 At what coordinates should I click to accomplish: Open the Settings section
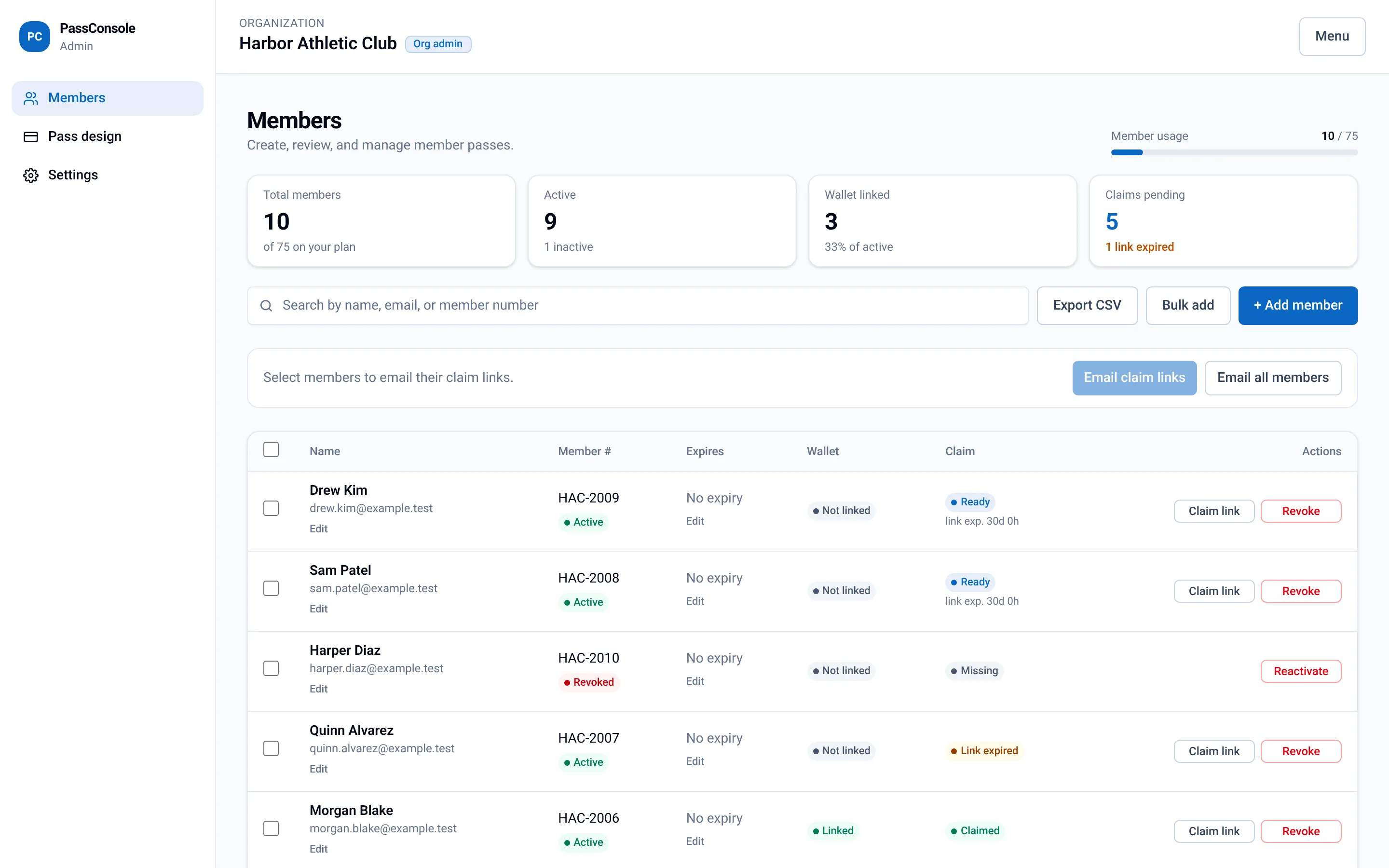(x=108, y=175)
